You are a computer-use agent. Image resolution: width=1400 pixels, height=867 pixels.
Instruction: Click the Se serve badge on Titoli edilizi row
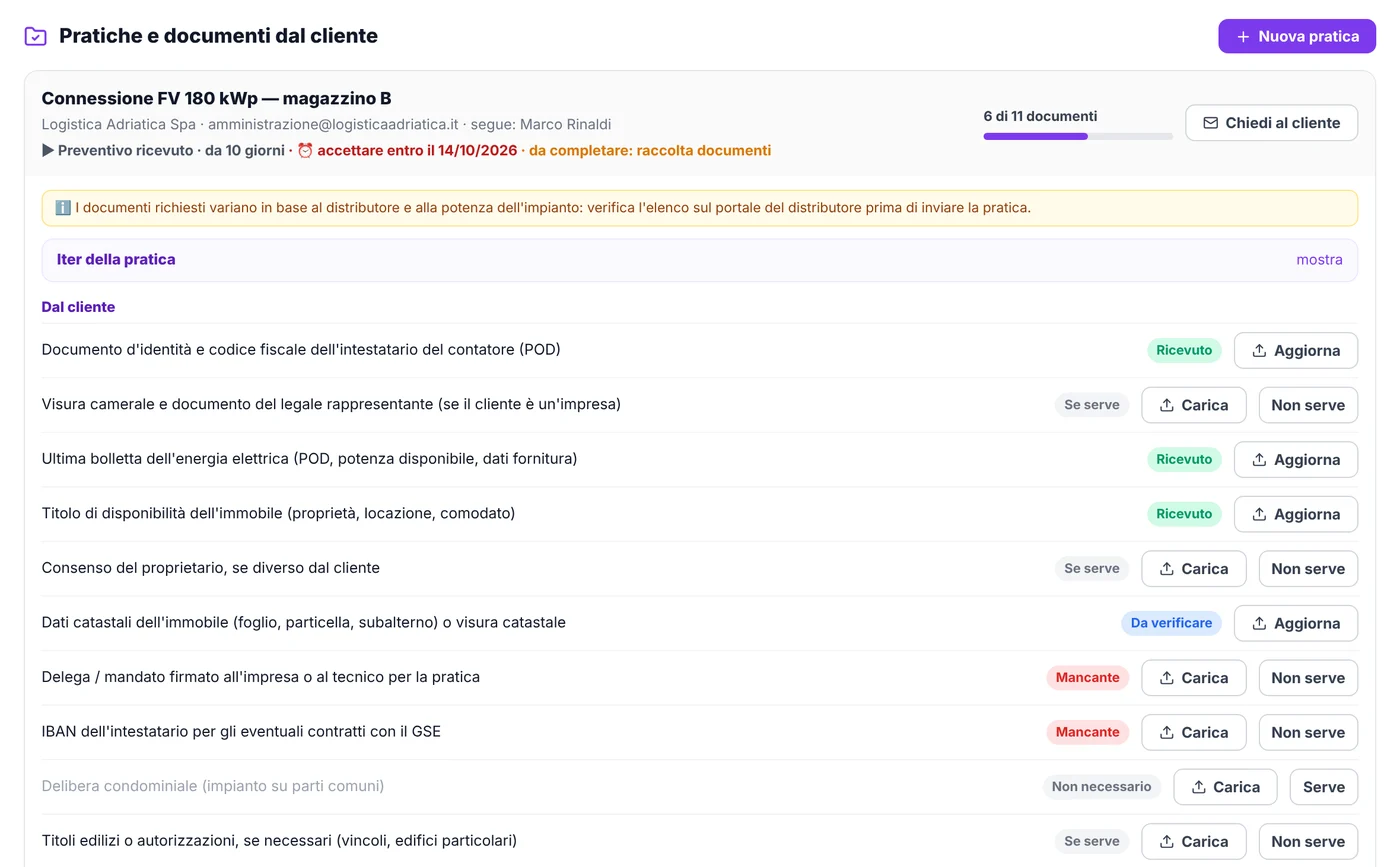(x=1092, y=841)
